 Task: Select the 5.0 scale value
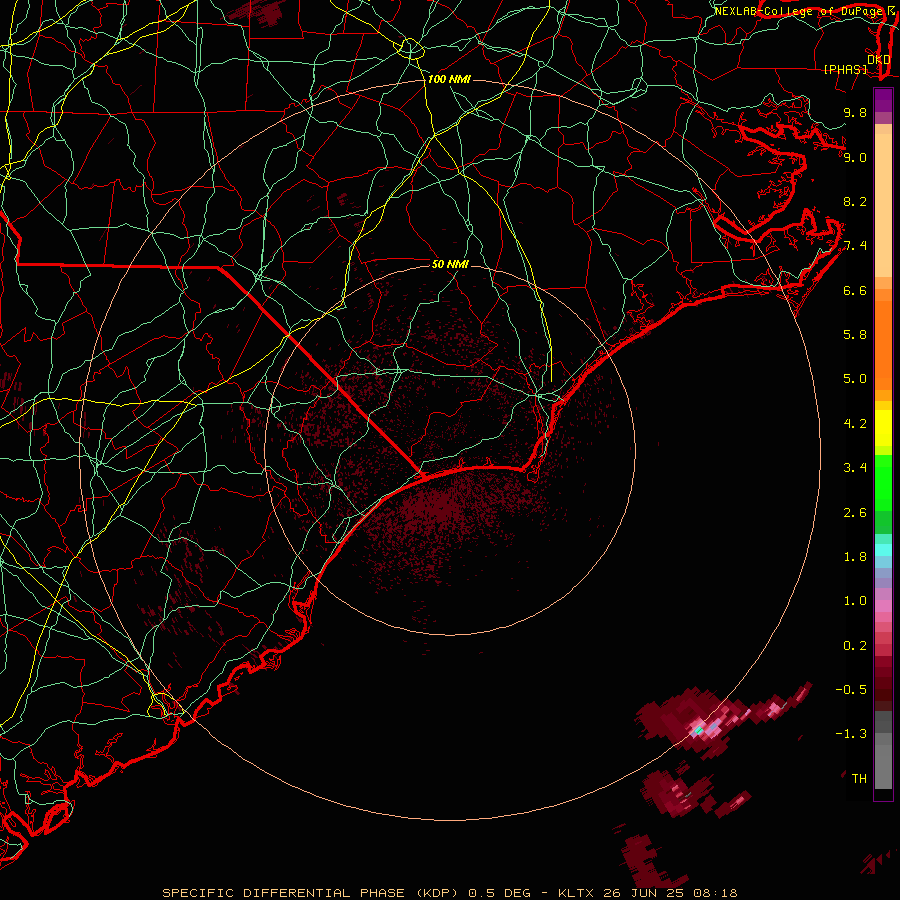tap(855, 379)
